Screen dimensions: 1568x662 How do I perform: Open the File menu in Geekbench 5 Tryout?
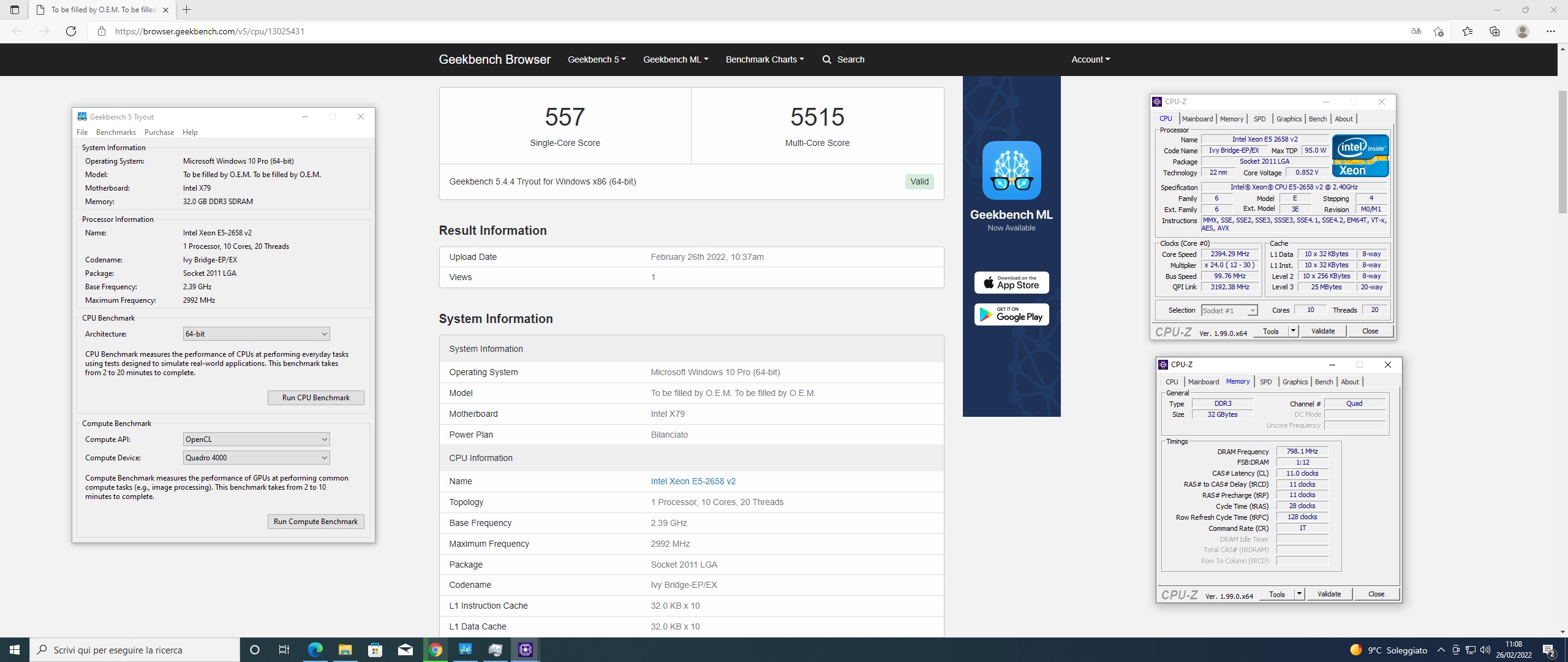tap(82, 132)
